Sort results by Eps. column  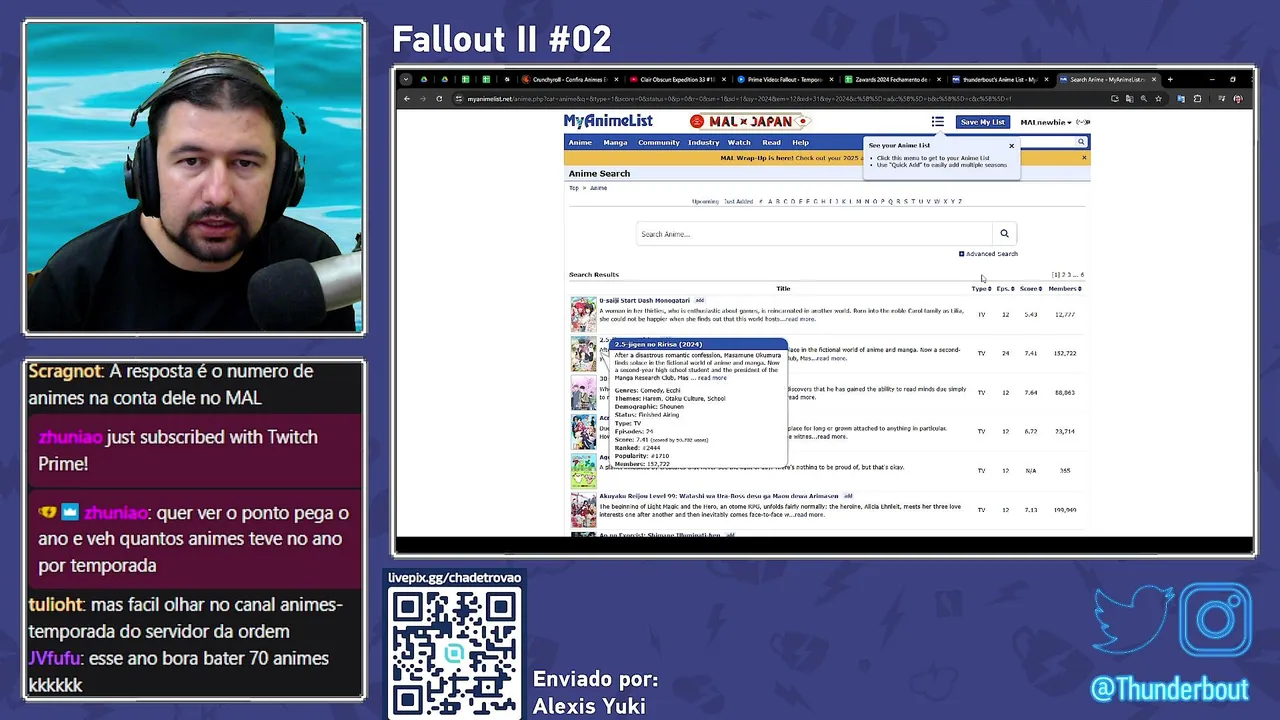click(x=1005, y=289)
